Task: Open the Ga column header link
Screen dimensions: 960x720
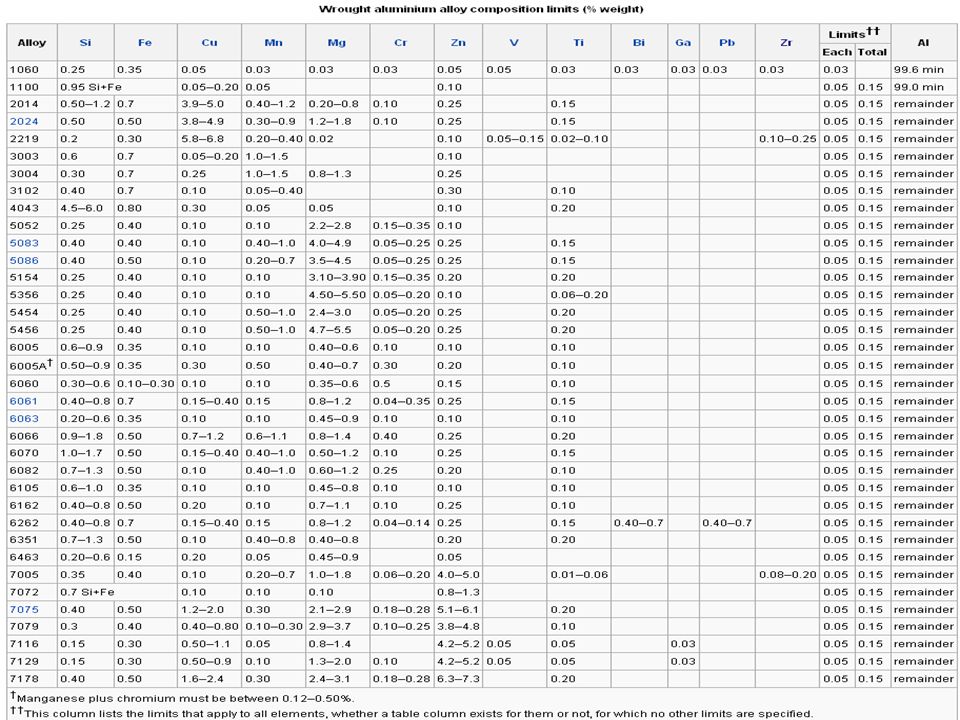Action: pos(683,42)
